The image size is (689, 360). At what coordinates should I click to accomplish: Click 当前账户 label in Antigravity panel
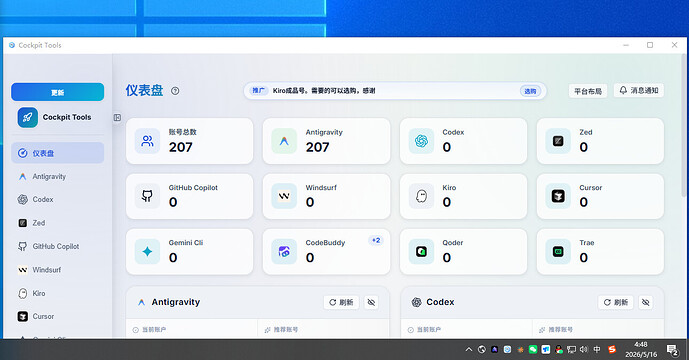click(x=154, y=330)
